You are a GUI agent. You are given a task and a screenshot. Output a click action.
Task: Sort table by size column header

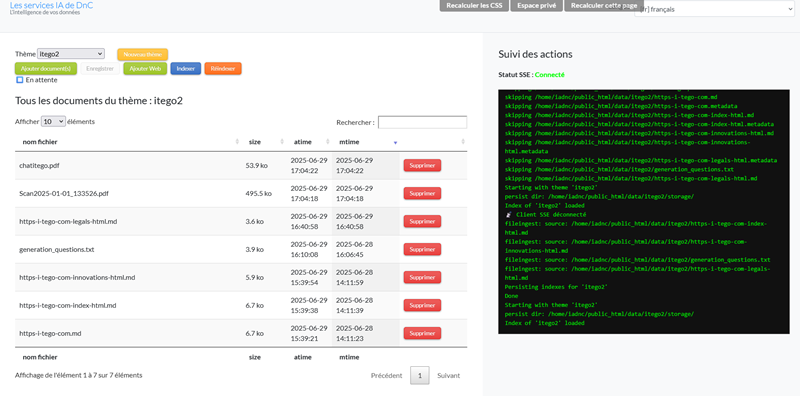click(x=264, y=142)
